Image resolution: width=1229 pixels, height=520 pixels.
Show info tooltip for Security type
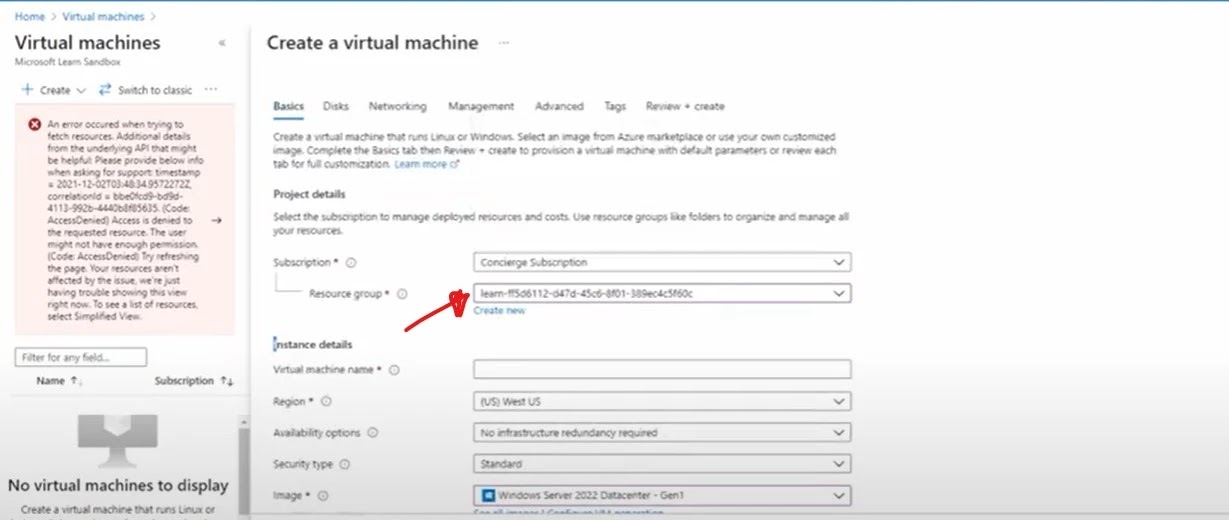344,464
